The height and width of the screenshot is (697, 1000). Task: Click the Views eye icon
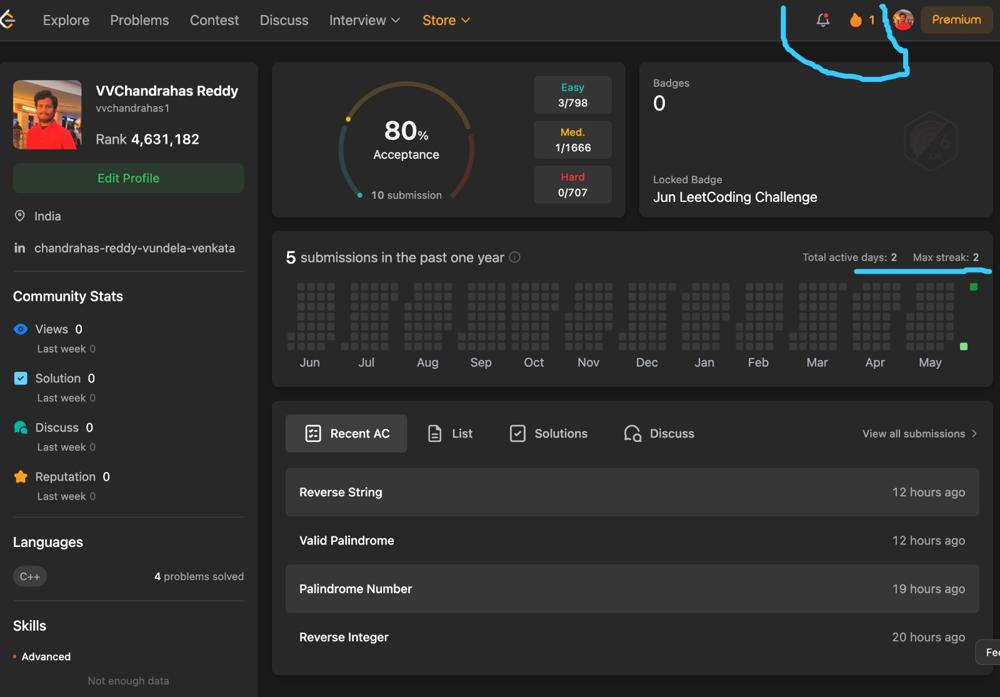point(21,329)
